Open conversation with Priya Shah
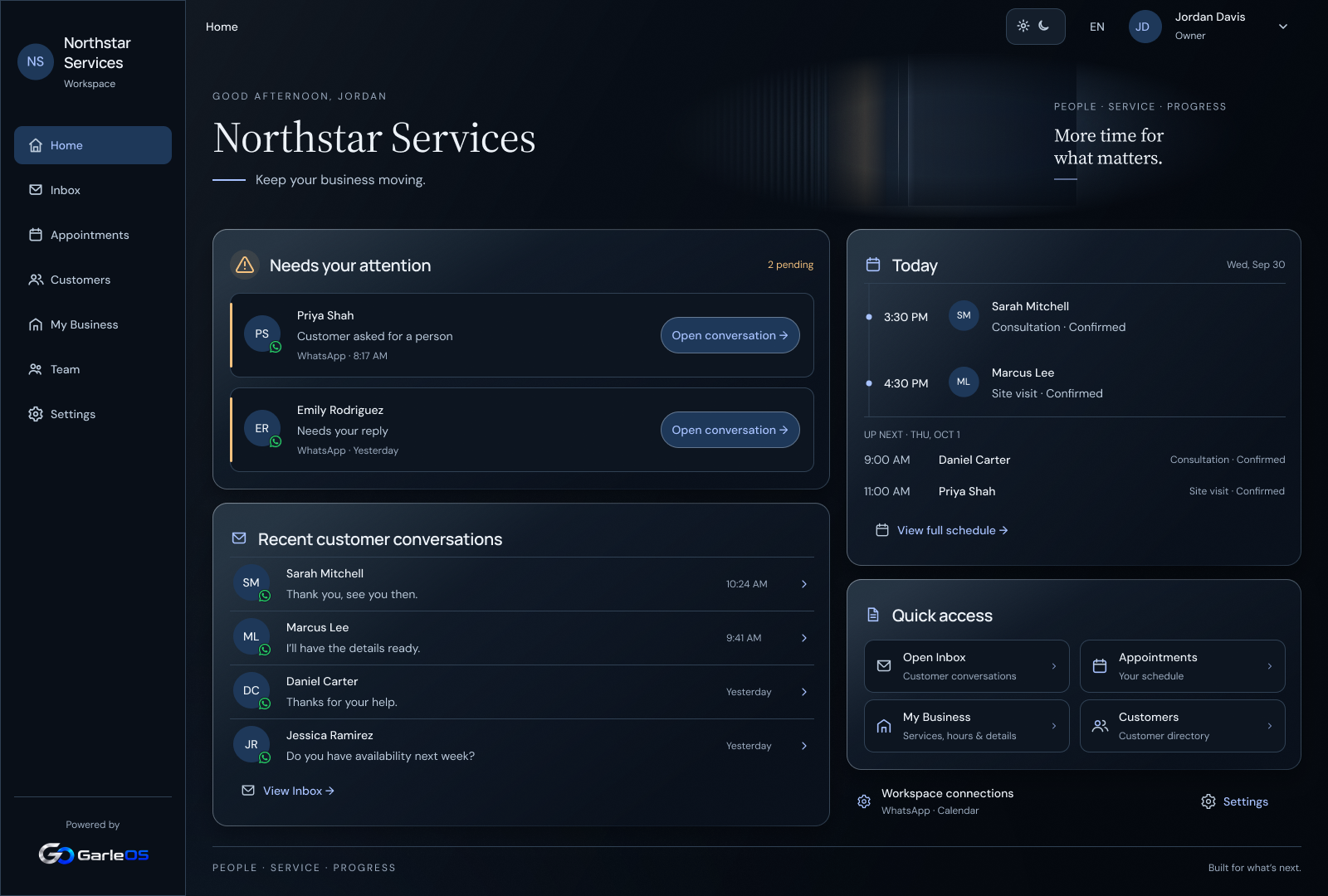This screenshot has width=1328, height=896. [x=730, y=335]
